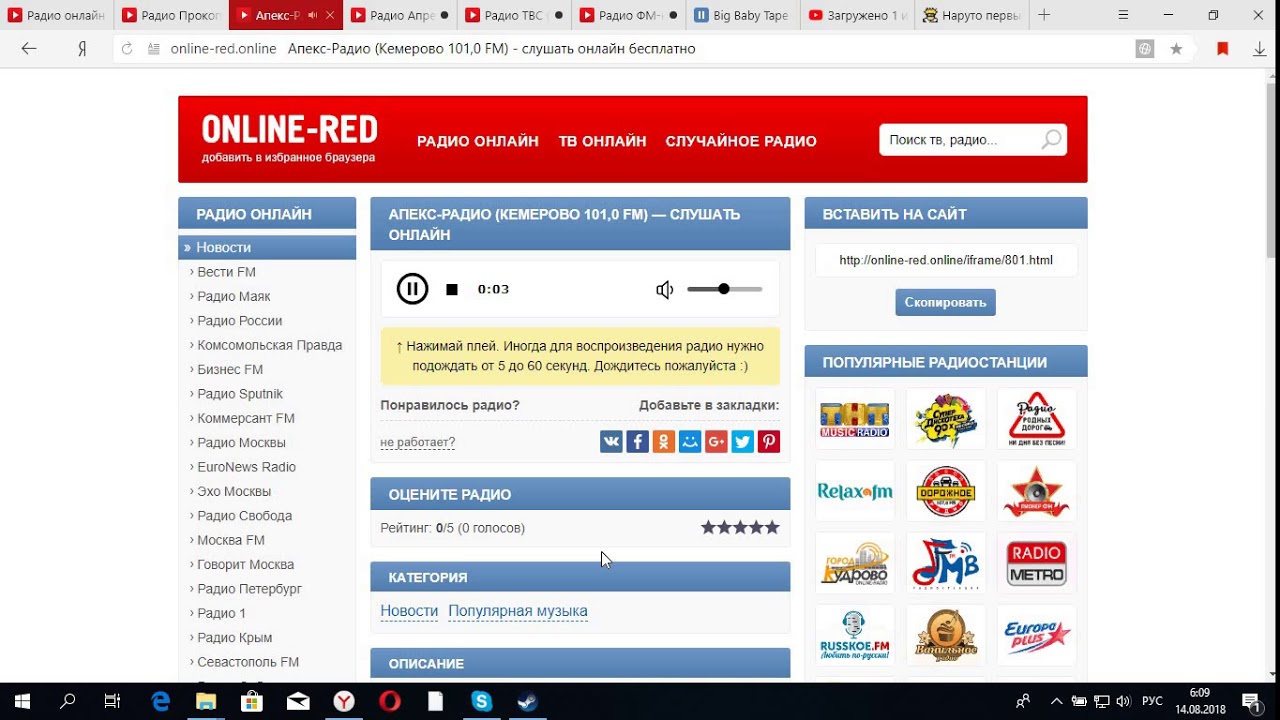Image resolution: width=1280 pixels, height=720 pixels.
Task: Share on Moi Mir
Action: point(689,441)
